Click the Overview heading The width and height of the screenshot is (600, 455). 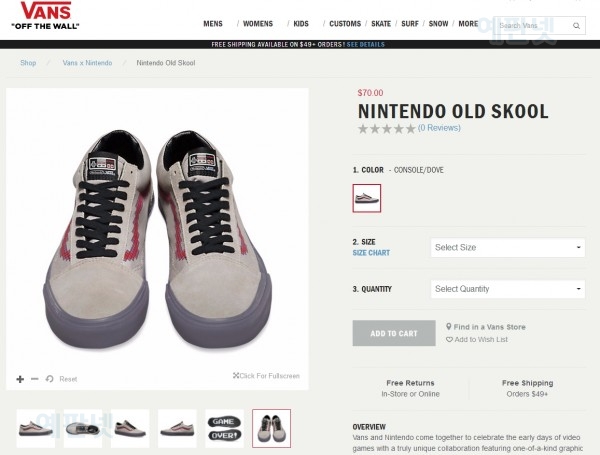click(369, 427)
